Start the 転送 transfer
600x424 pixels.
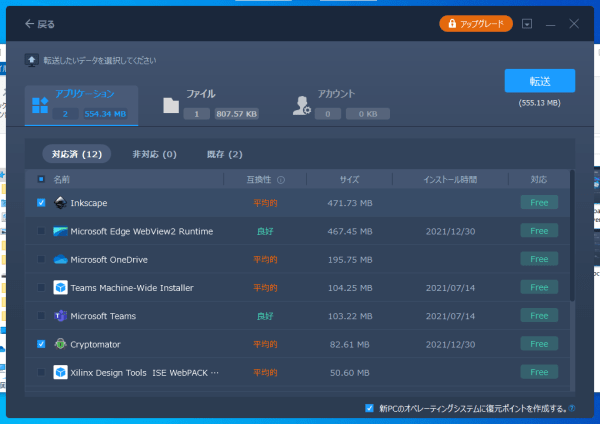[x=540, y=81]
